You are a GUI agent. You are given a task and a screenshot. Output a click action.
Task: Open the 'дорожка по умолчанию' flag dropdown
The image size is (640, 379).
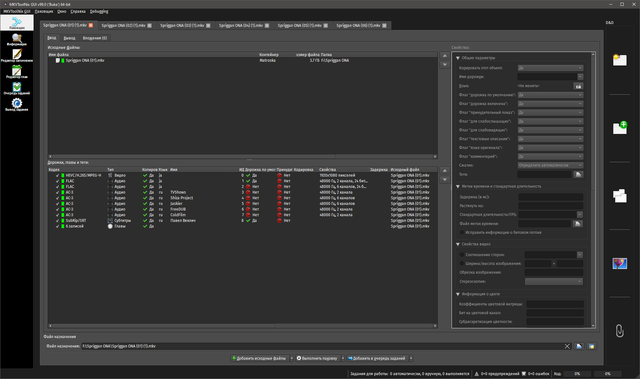(x=550, y=95)
